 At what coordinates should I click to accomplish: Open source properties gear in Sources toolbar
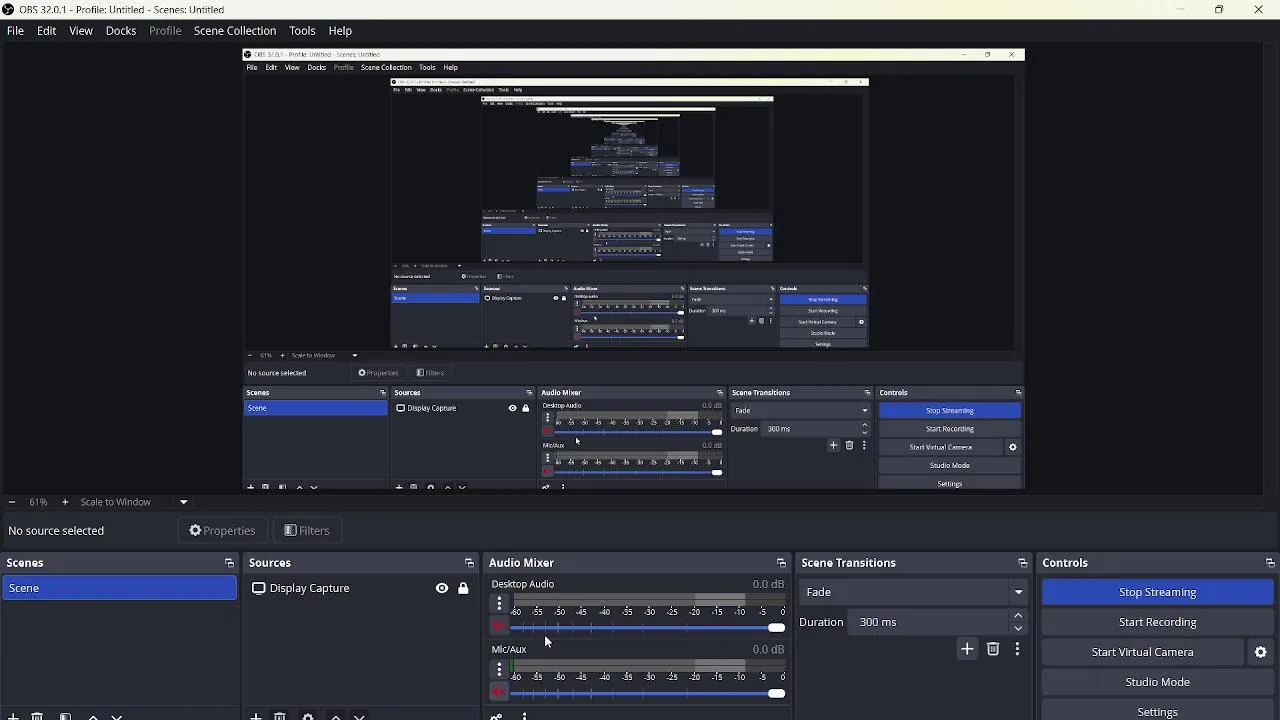click(308, 716)
